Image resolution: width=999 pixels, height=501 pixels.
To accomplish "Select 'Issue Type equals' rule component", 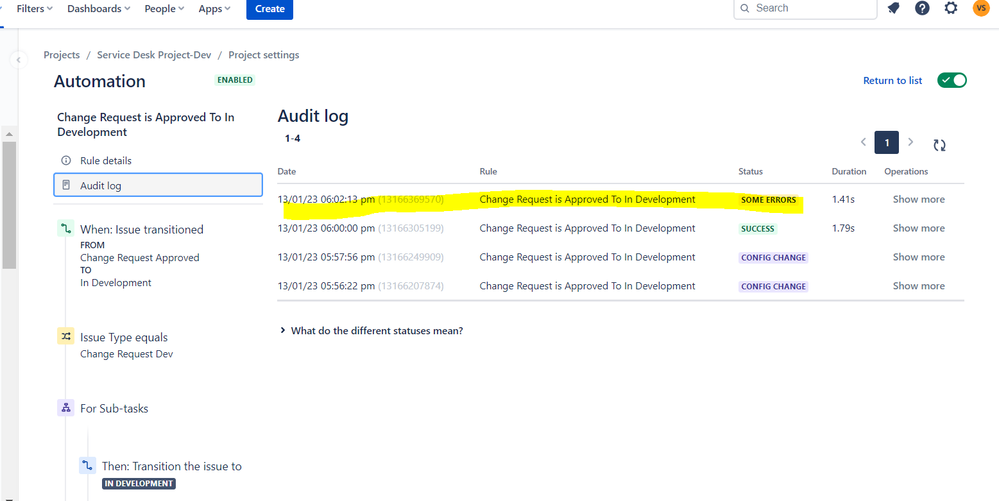I will click(x=124, y=337).
